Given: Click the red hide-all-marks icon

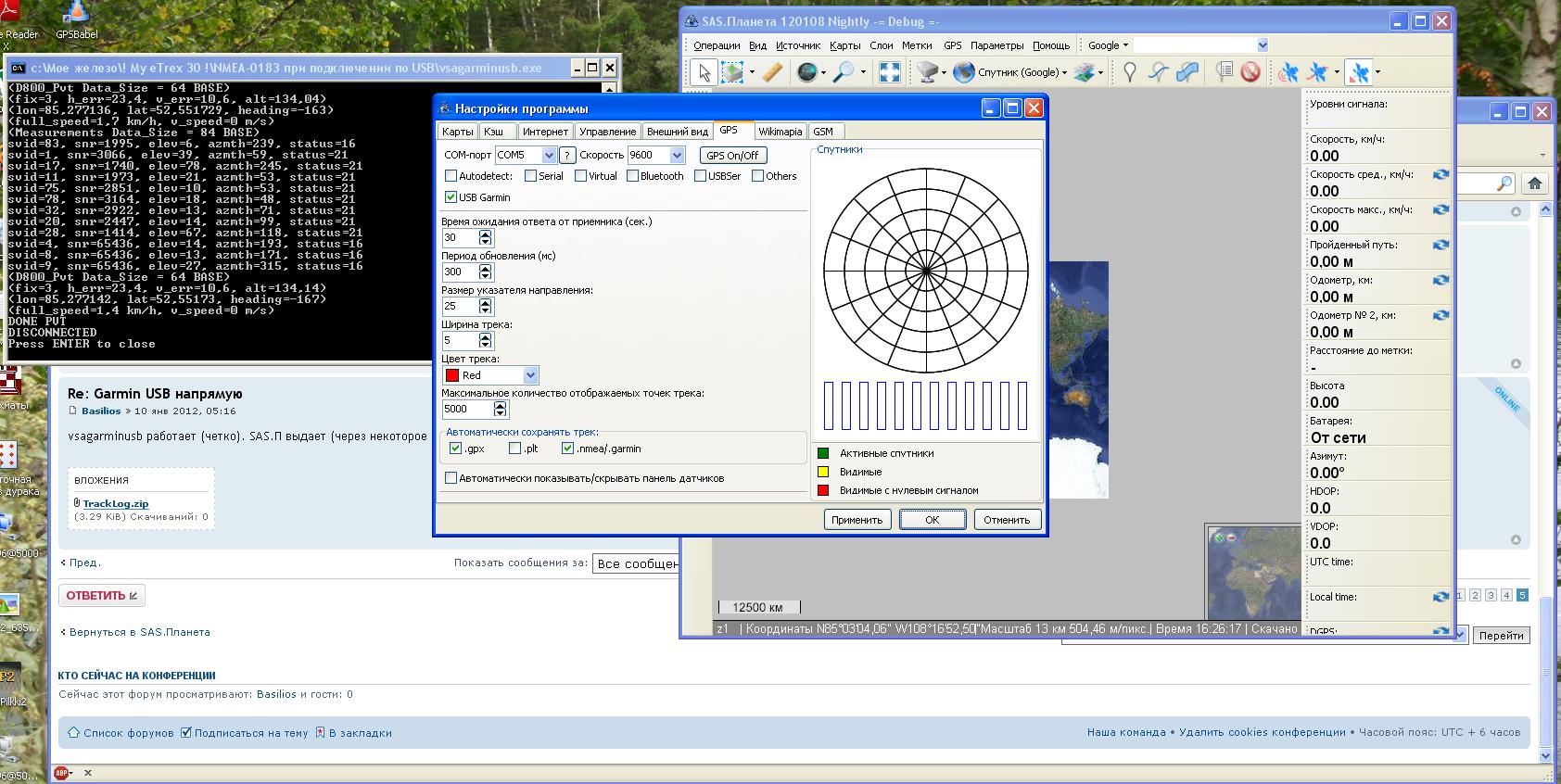Looking at the screenshot, I should tap(1250, 72).
